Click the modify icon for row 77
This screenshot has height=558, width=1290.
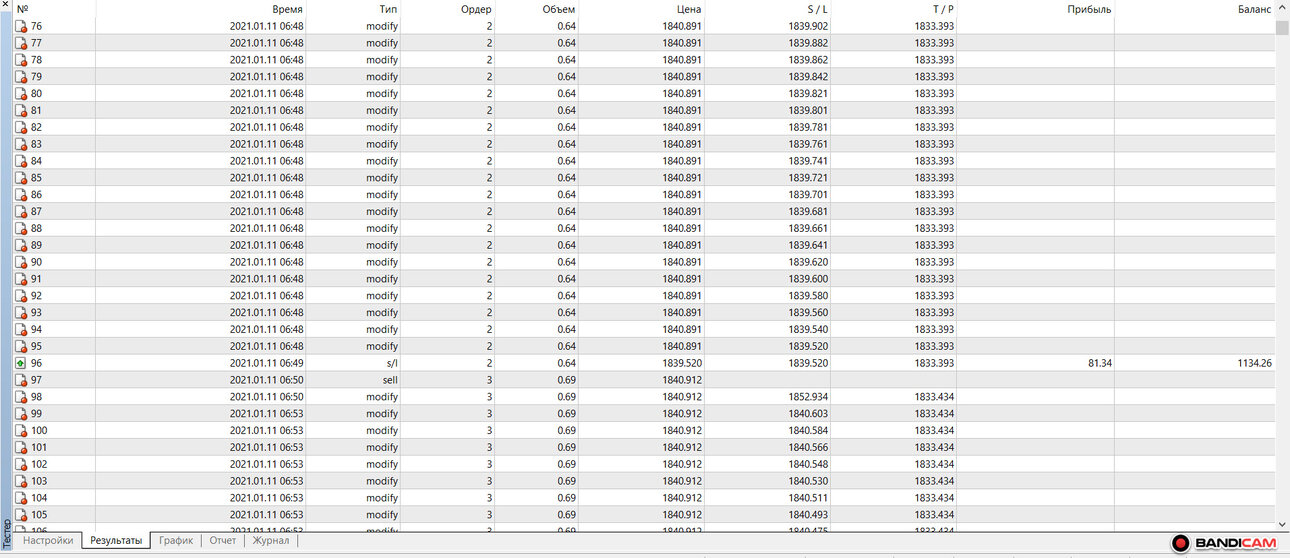[20, 43]
